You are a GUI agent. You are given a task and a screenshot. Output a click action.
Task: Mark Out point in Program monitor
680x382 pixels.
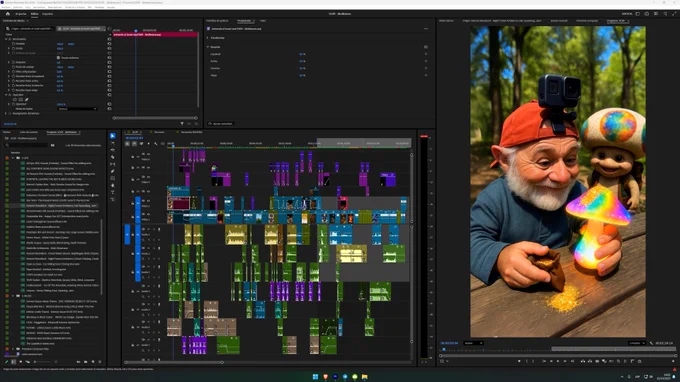tap(533, 361)
